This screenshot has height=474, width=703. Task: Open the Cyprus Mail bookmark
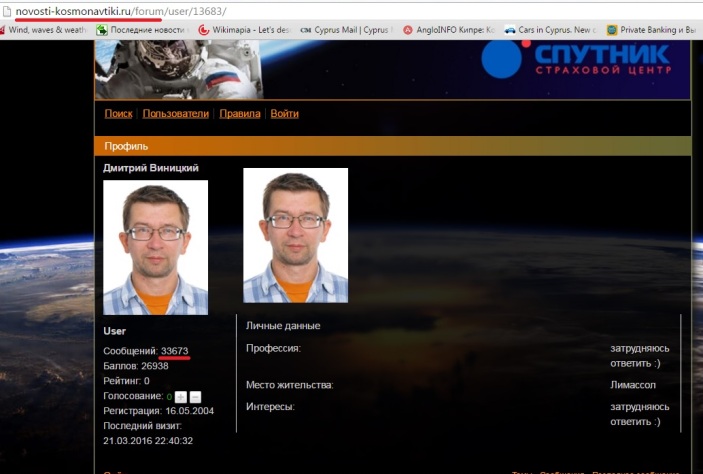click(346, 30)
